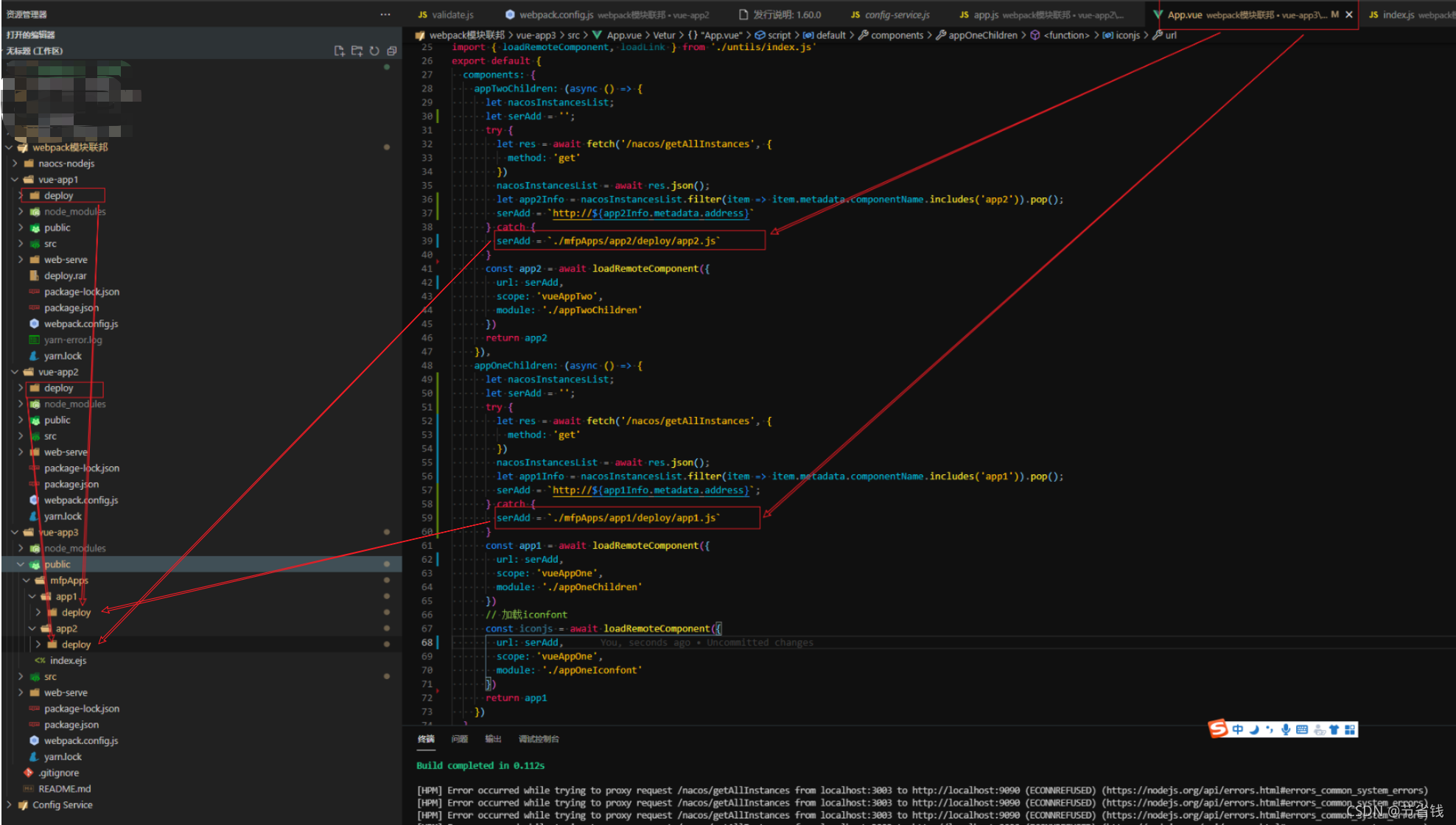This screenshot has width=1456, height=825.
Task: Toggle Chinese/English mode on Sogou bar
Action: coord(1238,729)
